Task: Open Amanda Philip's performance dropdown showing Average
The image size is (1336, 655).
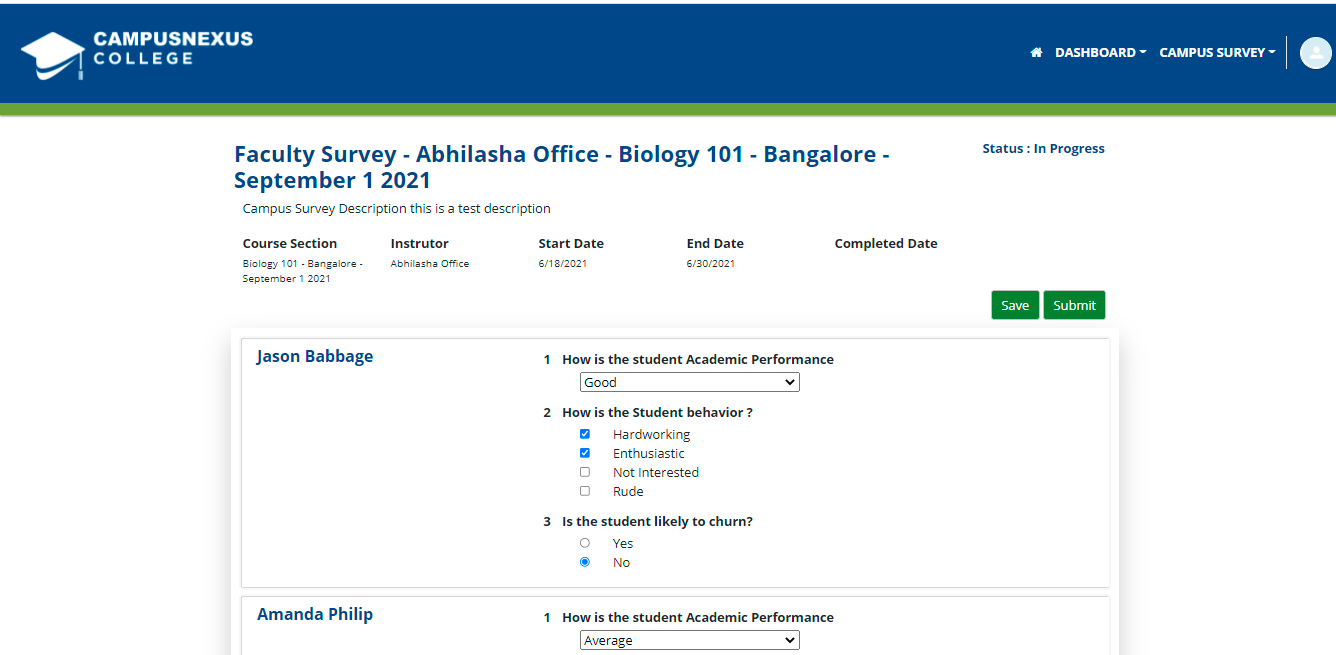Action: [x=689, y=639]
